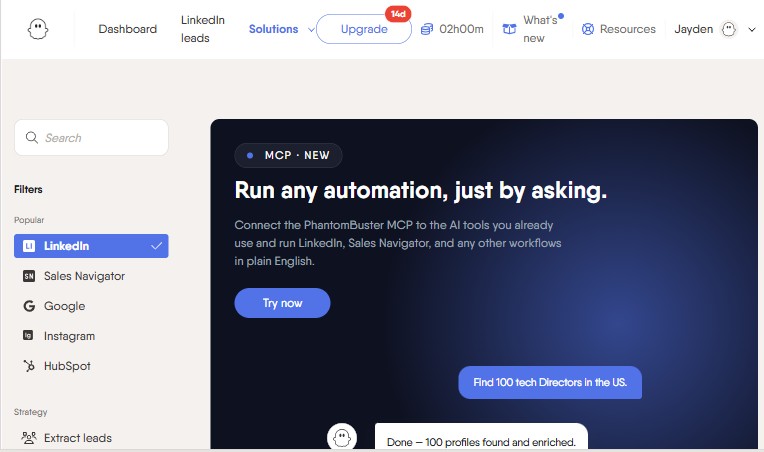The image size is (764, 452).
Task: Click the What's new gift icon
Action: tap(509, 29)
